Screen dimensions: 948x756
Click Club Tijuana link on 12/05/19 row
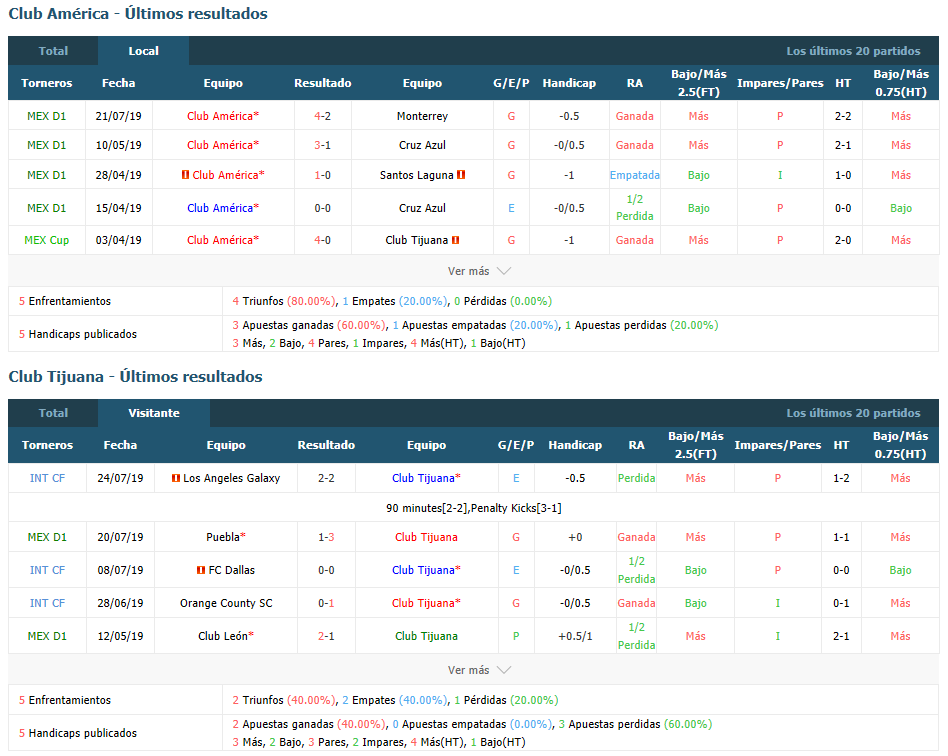(426, 636)
